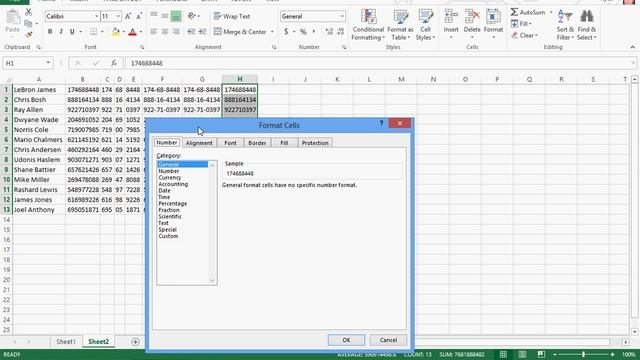The width and height of the screenshot is (640, 360).
Task: Switch to Sheet1 tab
Action: point(66,342)
